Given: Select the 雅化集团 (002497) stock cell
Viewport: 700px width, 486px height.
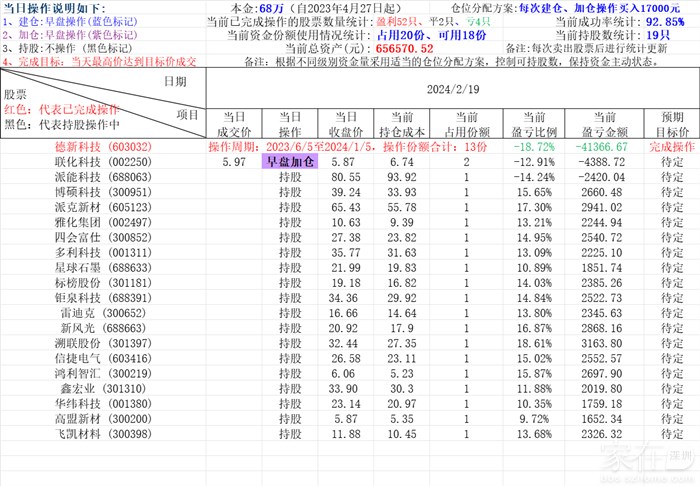Looking at the screenshot, I should (x=104, y=221).
